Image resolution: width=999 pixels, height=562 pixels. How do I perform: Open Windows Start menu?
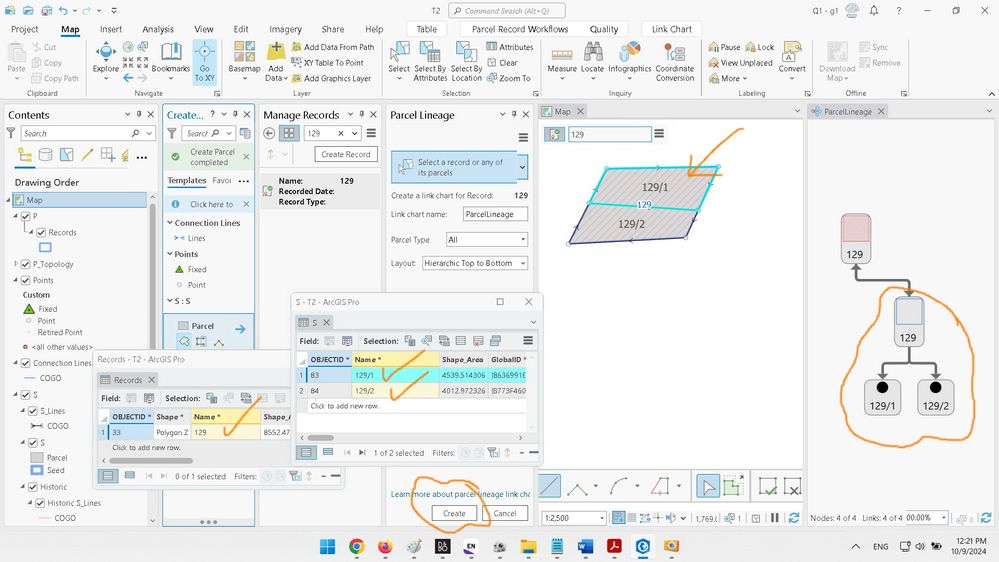tap(327, 546)
